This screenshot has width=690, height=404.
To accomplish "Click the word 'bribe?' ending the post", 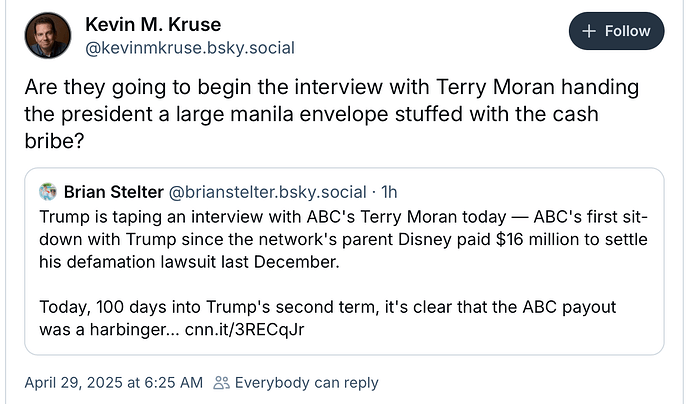I will pyautogui.click(x=54, y=141).
